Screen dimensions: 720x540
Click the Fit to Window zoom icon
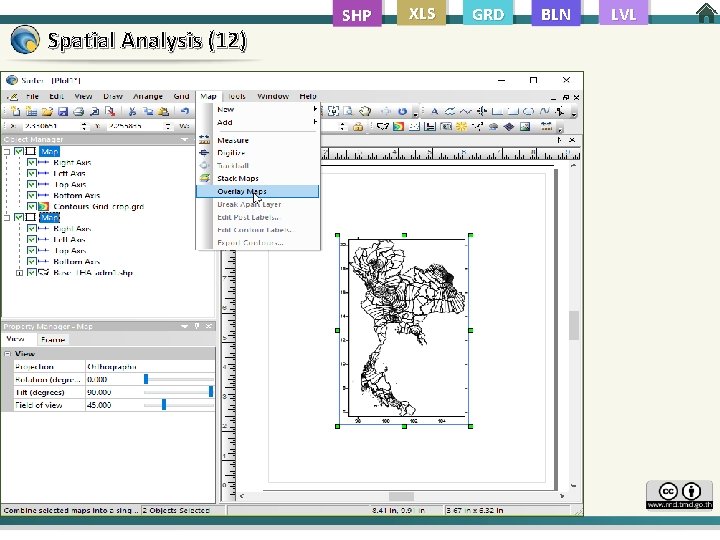tap(333, 112)
